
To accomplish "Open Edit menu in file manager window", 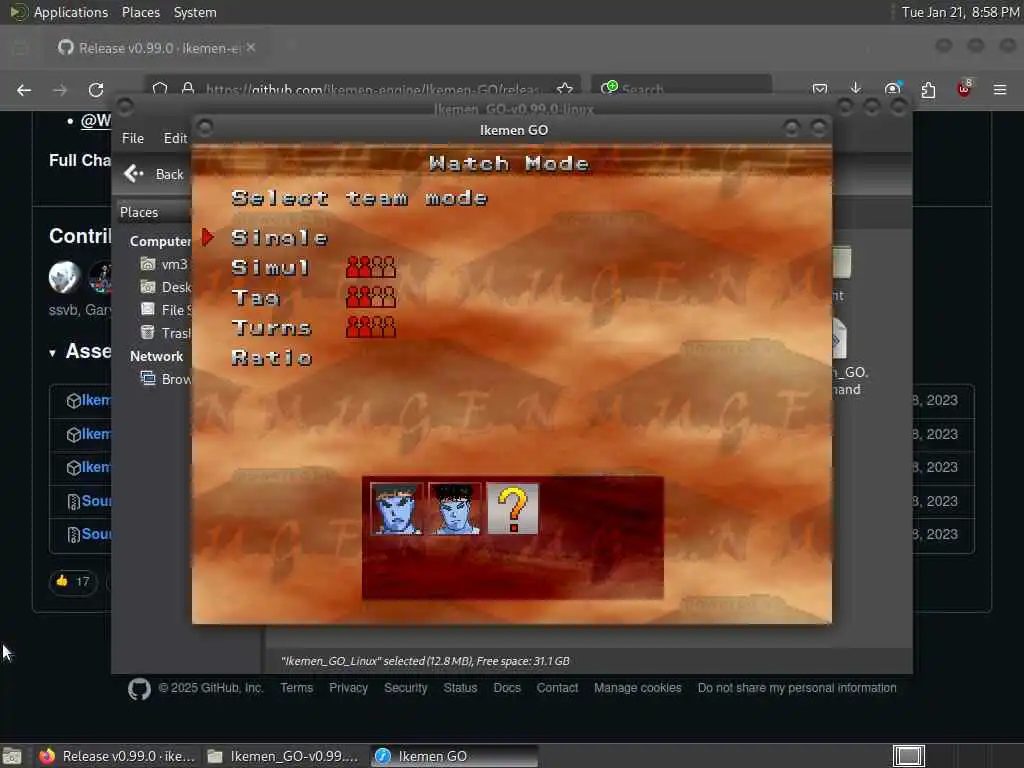I will 175,138.
